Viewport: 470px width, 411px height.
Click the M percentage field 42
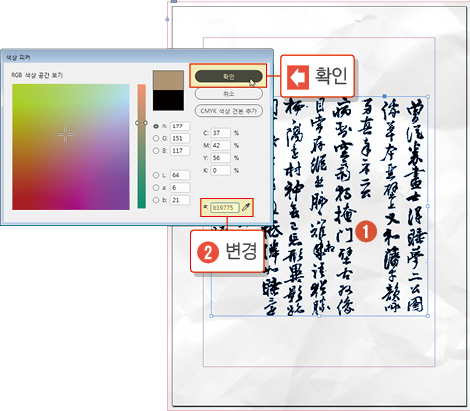tap(221, 145)
